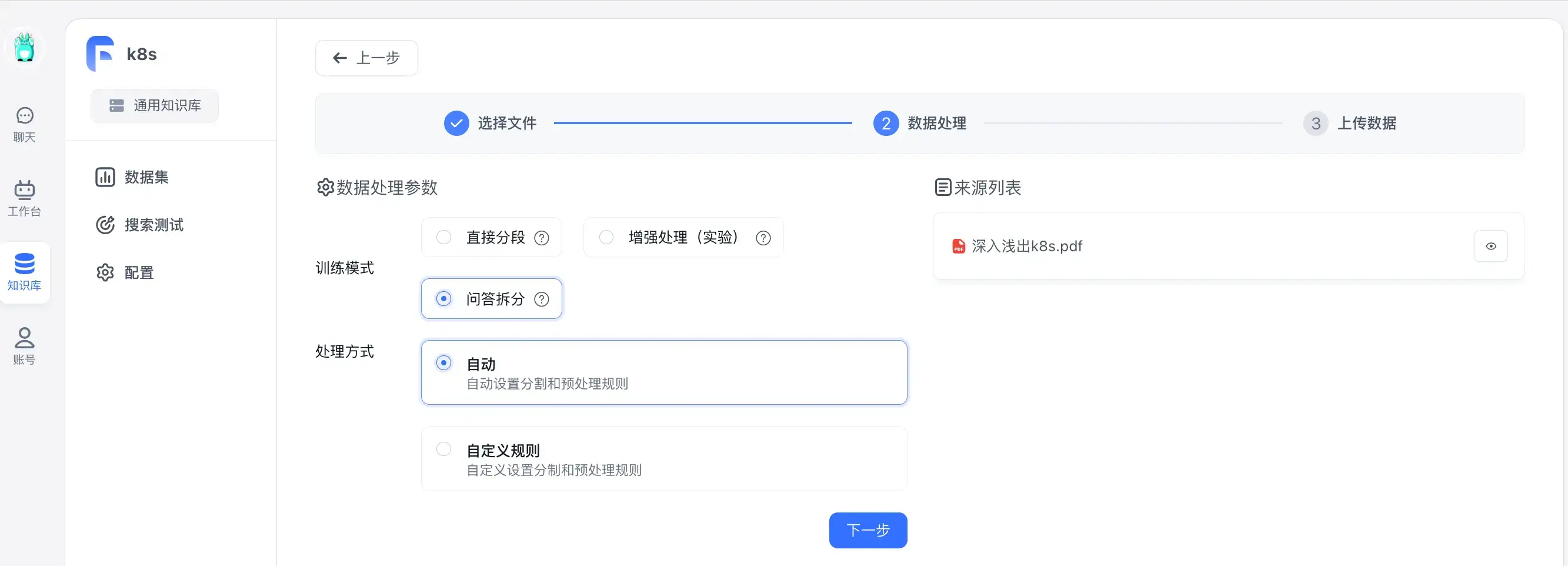Click the k8s title text
This screenshot has height=566, width=1568.
pyautogui.click(x=141, y=54)
